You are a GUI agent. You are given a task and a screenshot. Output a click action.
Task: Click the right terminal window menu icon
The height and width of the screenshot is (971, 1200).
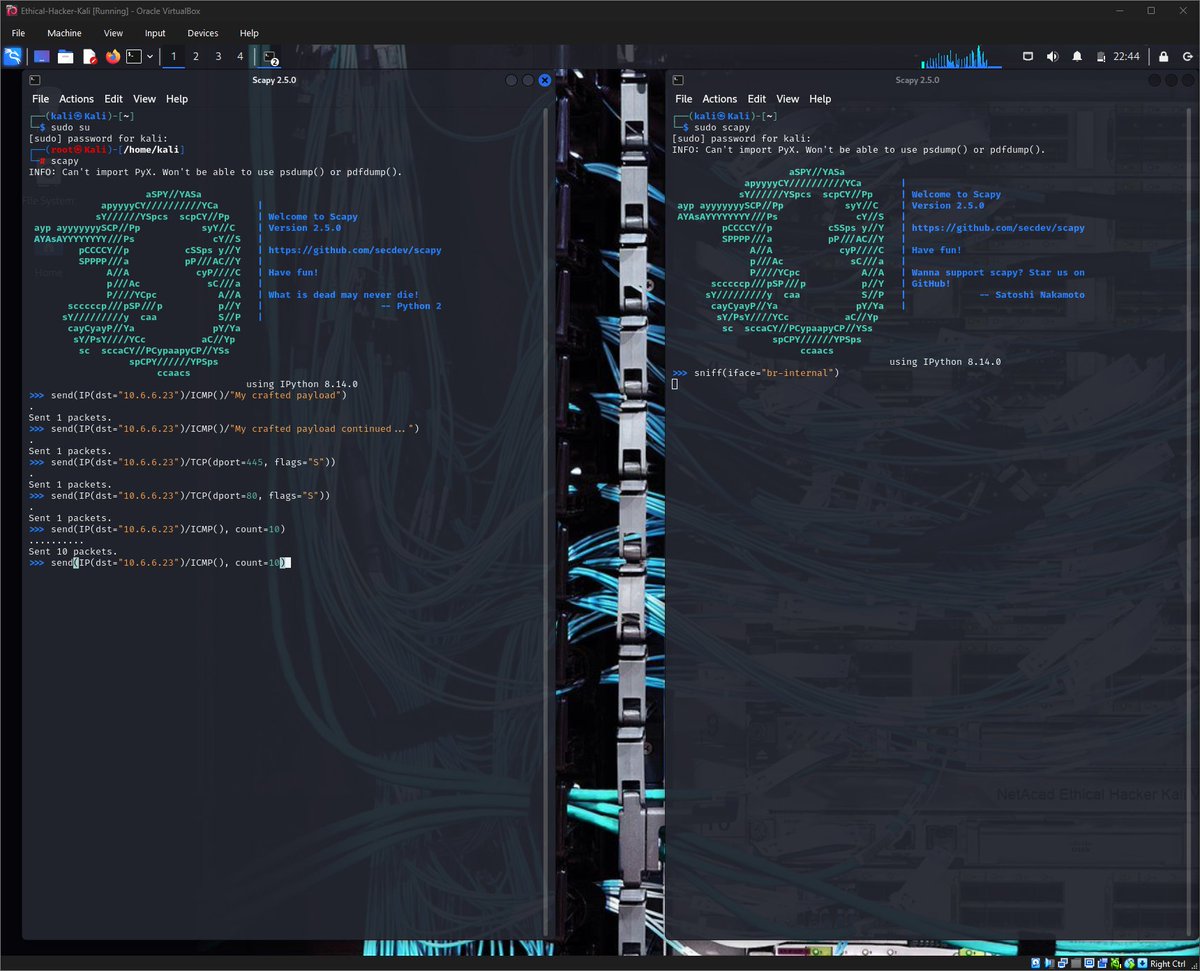click(678, 80)
